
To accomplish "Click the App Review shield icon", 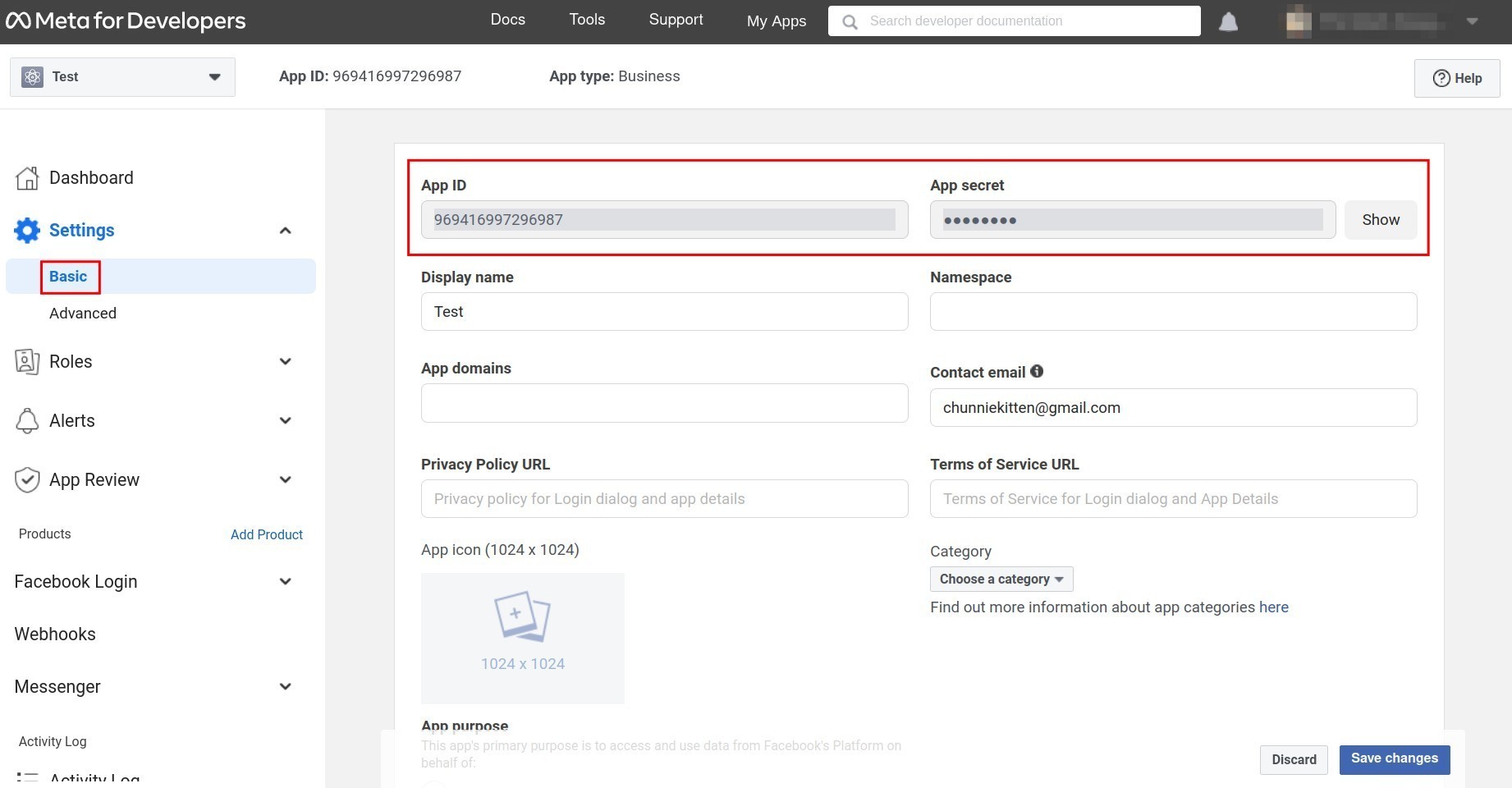I will 27,480.
